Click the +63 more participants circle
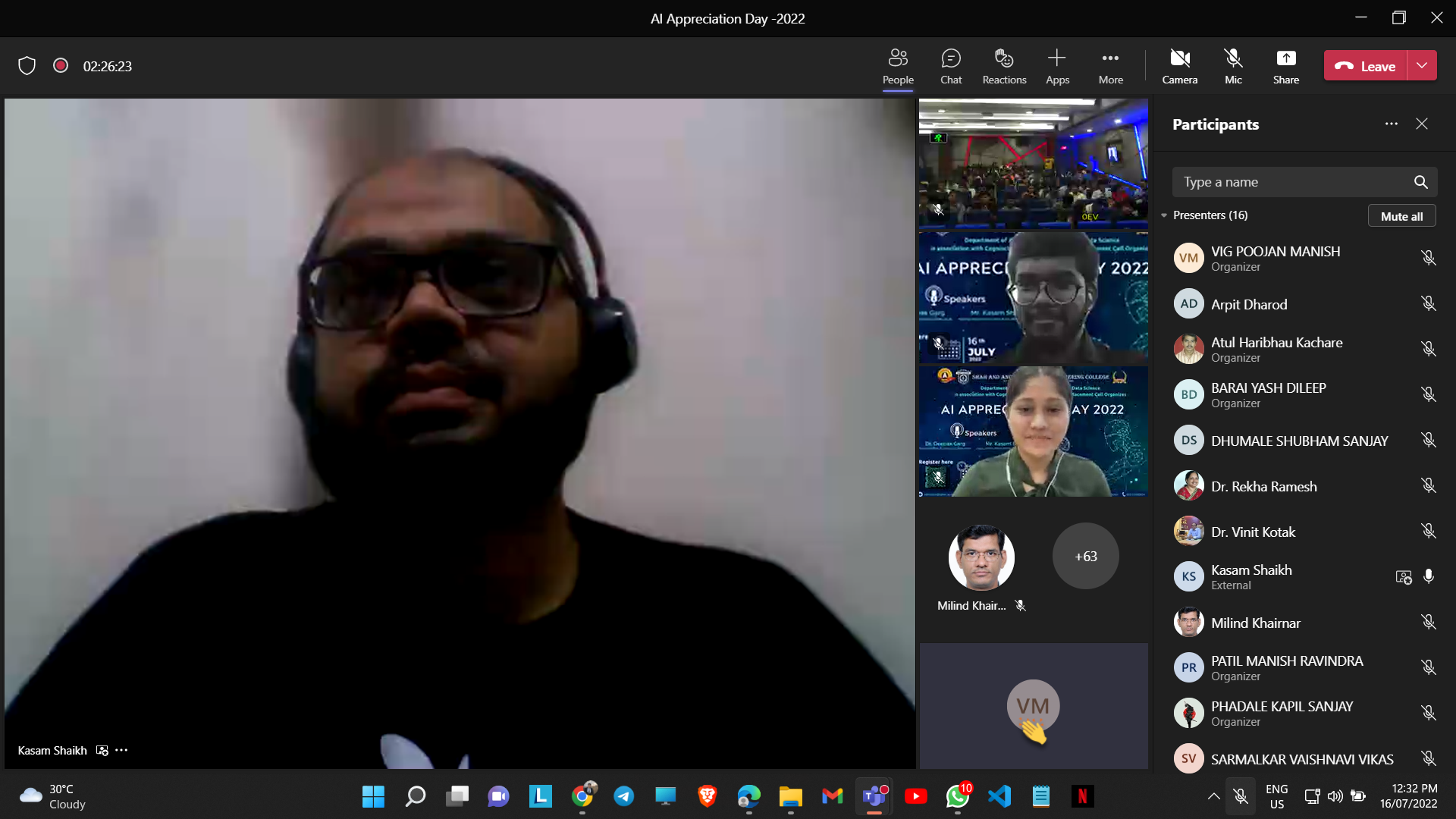The height and width of the screenshot is (819, 1456). [1085, 556]
